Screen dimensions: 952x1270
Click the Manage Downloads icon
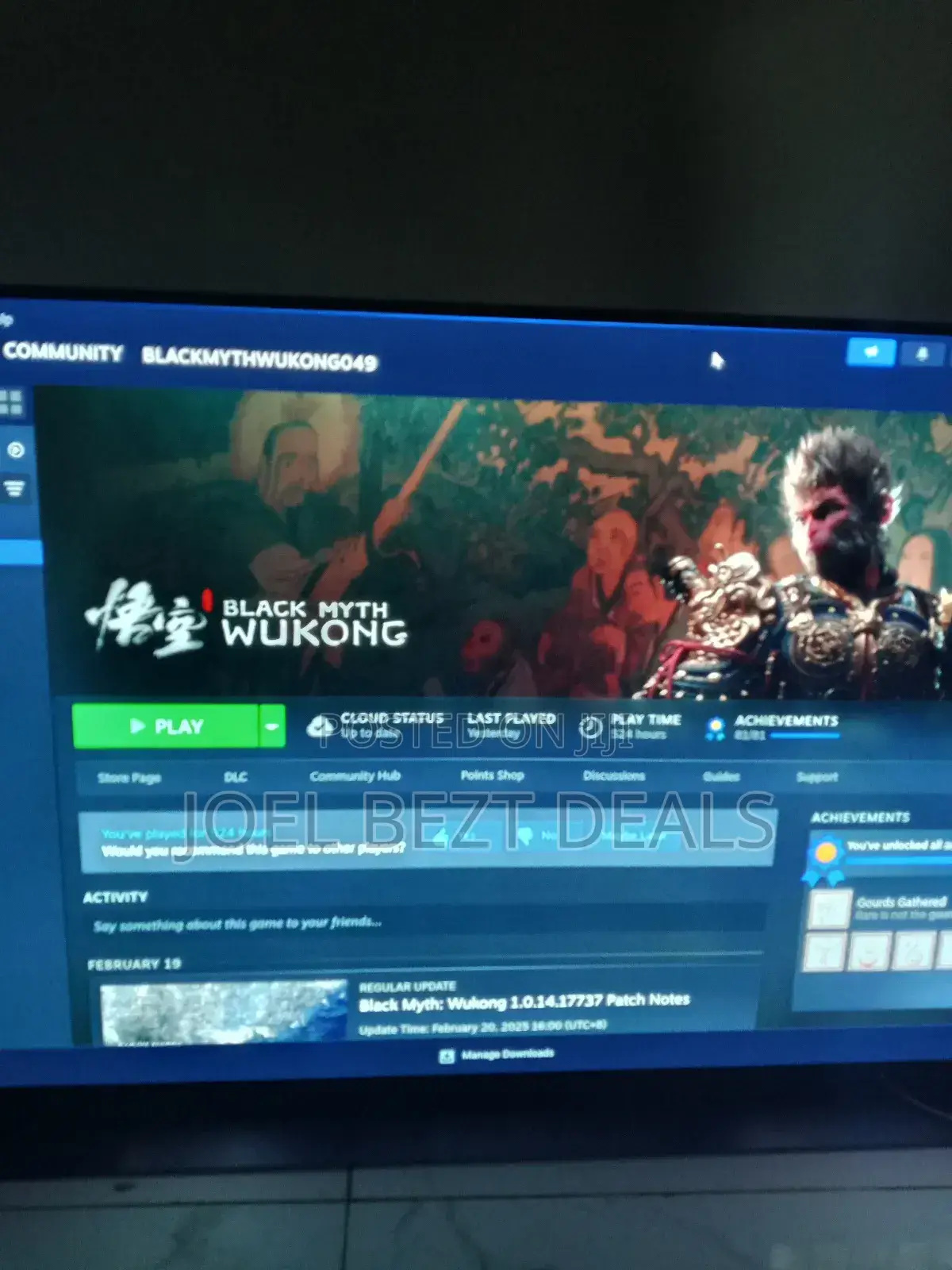click(x=447, y=1056)
